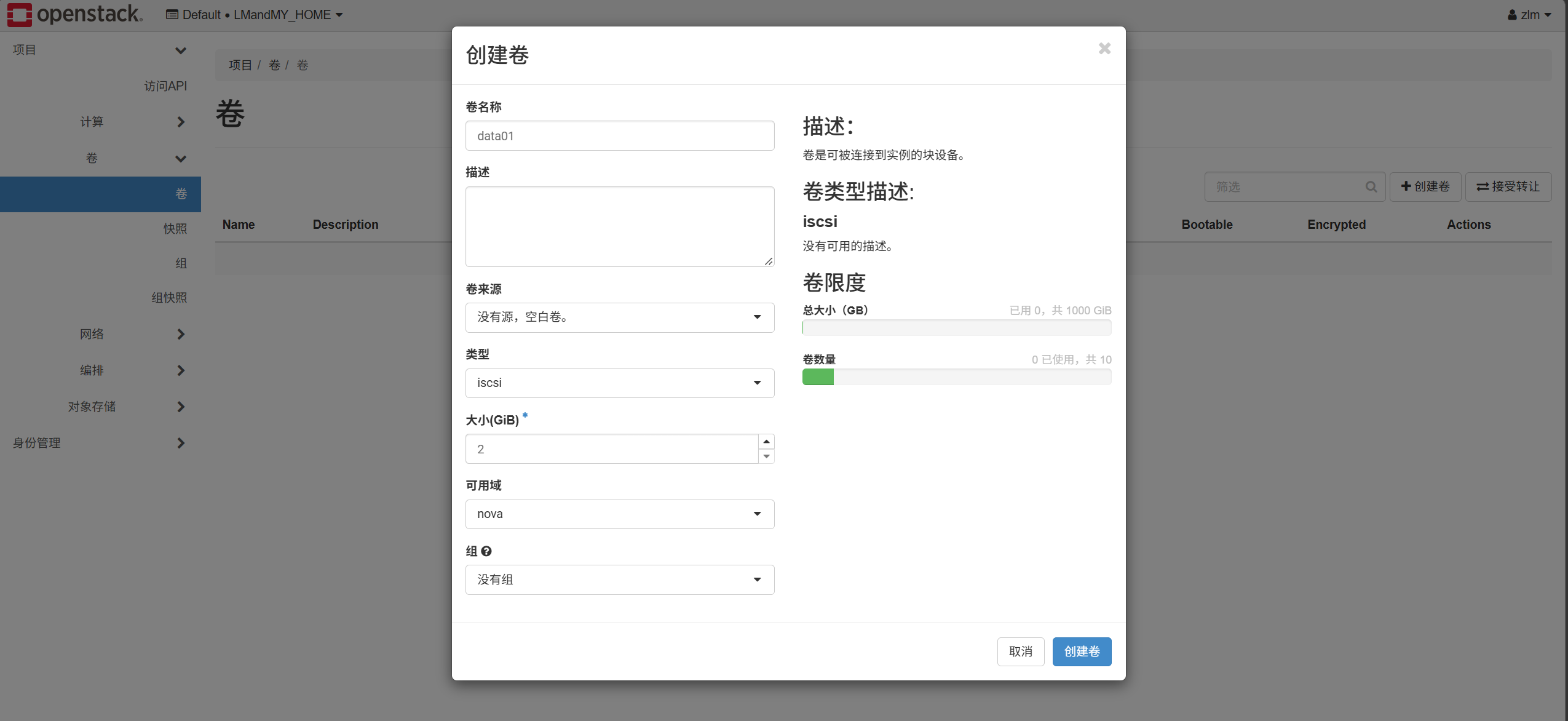
Task: Click the Actions column header
Action: coord(1469,225)
